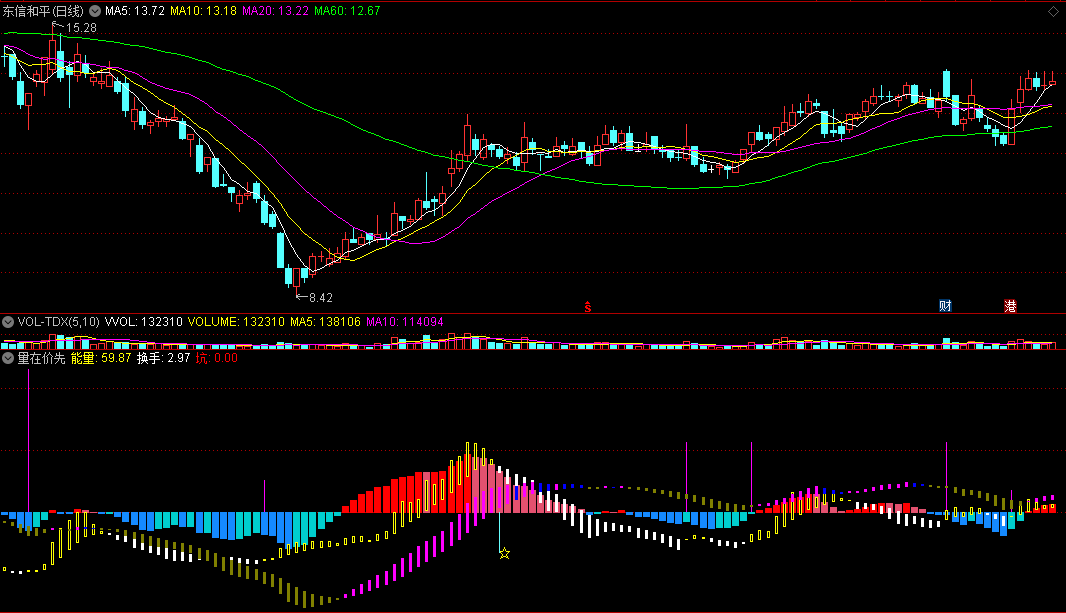
Task: Click the diamond icon at top right
Action: [1053, 12]
